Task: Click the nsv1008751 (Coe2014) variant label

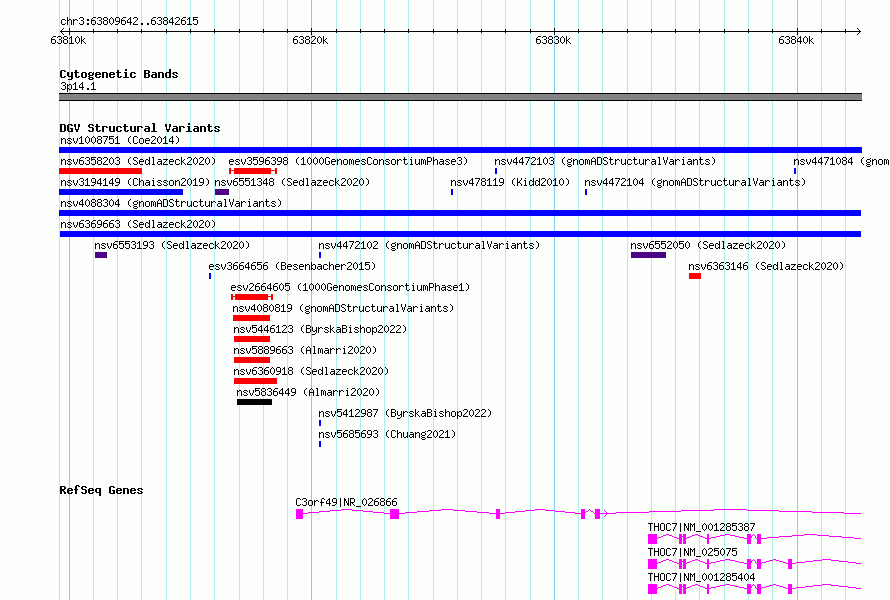Action: pyautogui.click(x=120, y=140)
